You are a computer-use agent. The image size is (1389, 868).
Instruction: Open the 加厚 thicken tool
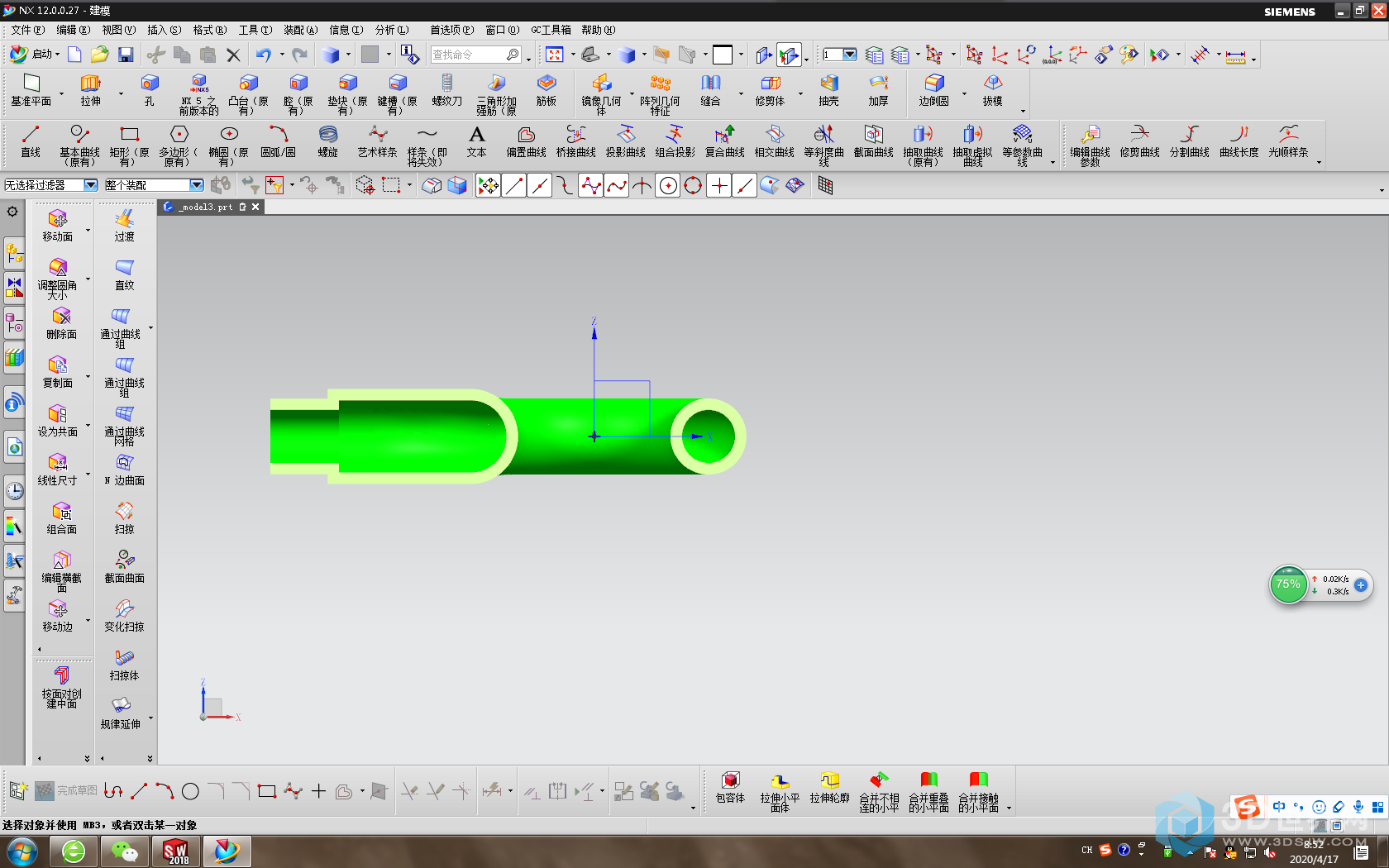tap(878, 90)
